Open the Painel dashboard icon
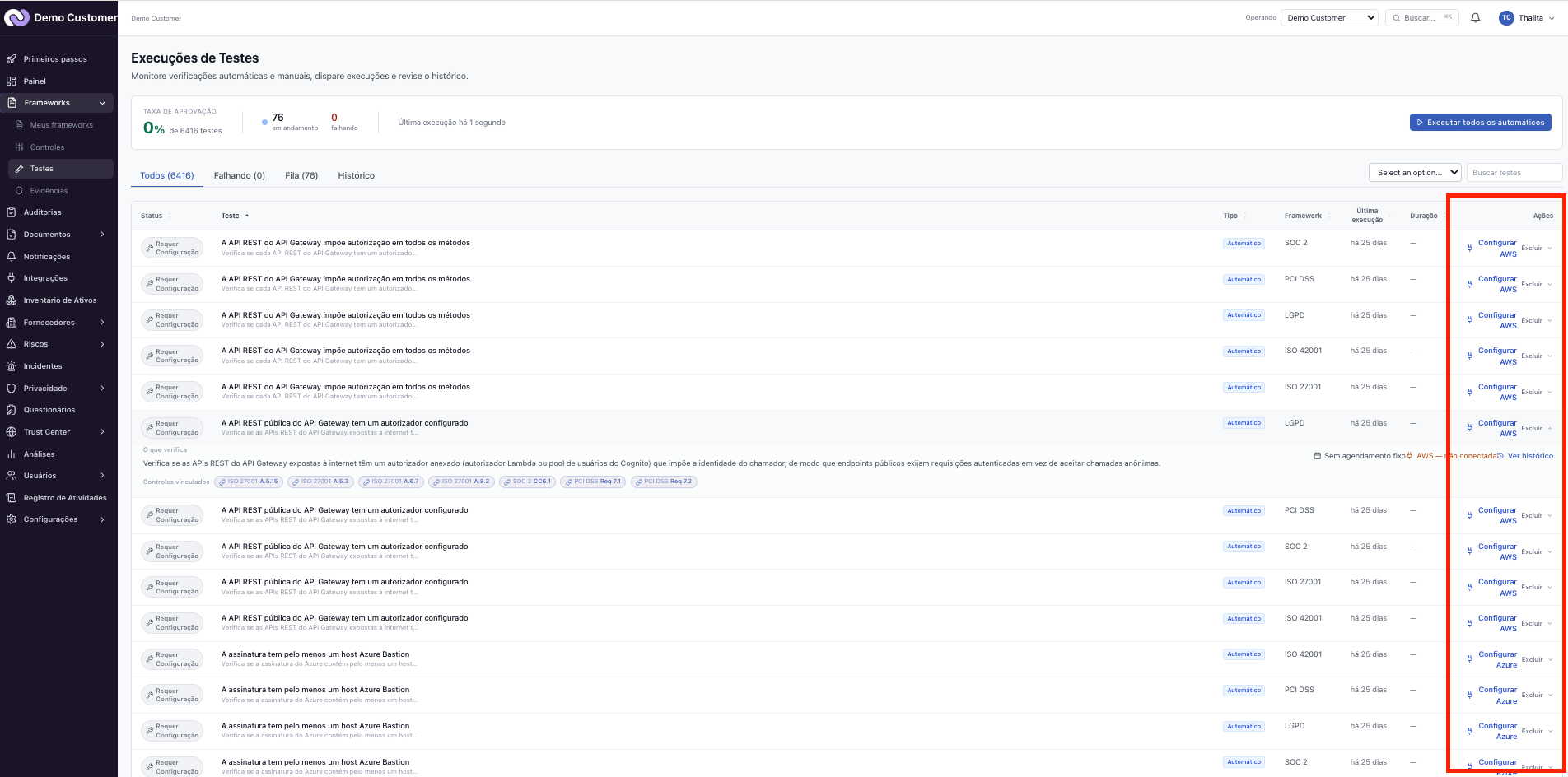The width and height of the screenshot is (1568, 777). (12, 81)
